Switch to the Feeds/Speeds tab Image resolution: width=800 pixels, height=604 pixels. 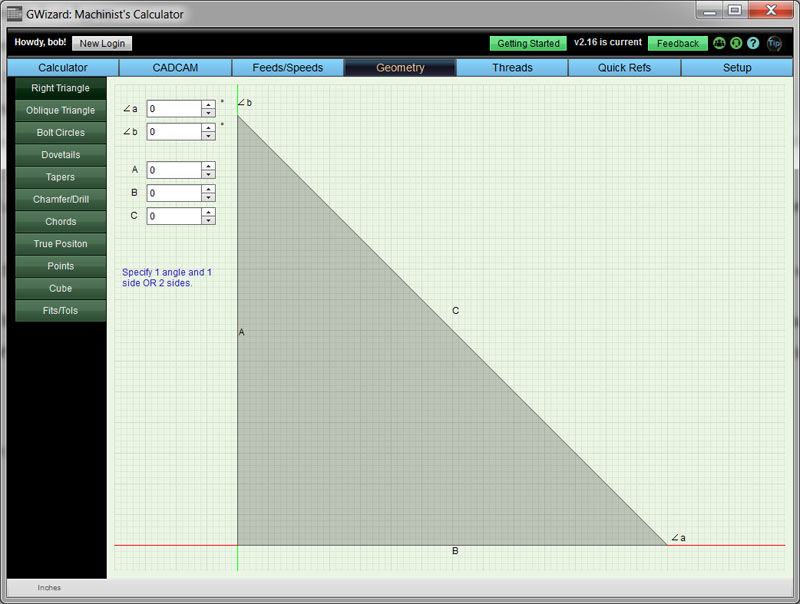coord(289,67)
